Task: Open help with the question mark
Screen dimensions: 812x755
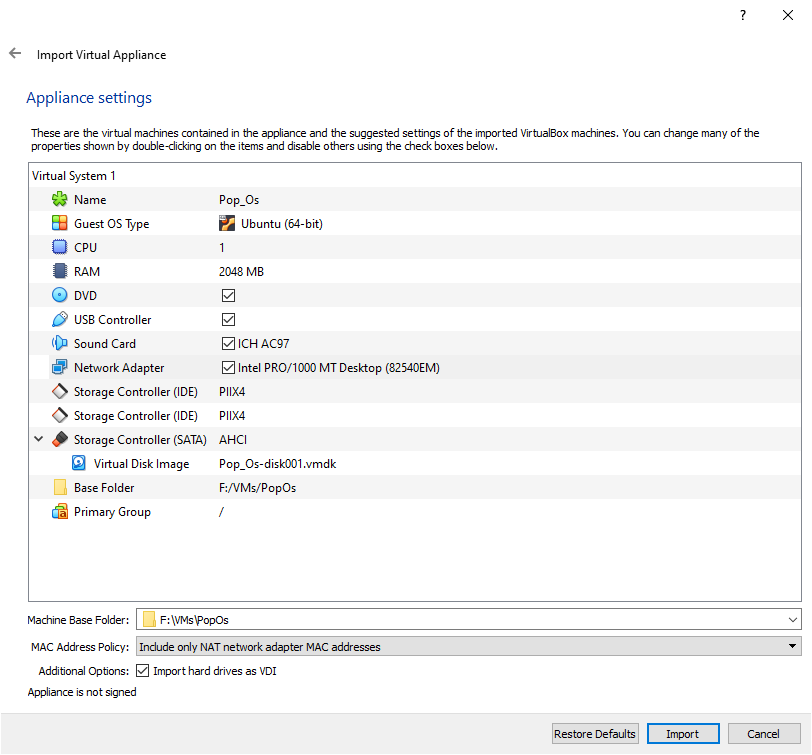Action: pyautogui.click(x=743, y=15)
